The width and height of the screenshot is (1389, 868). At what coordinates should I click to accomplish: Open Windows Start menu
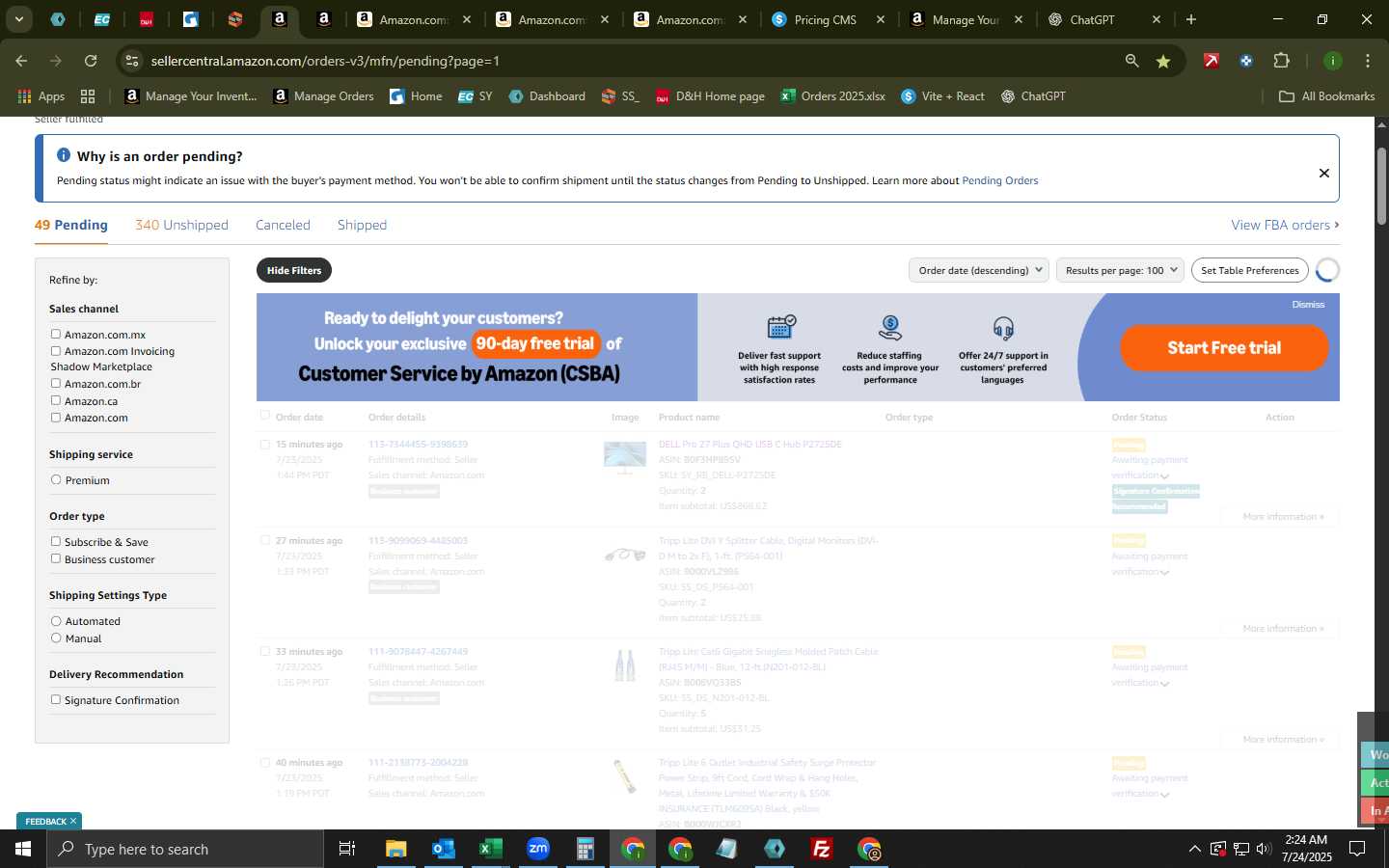[x=22, y=849]
